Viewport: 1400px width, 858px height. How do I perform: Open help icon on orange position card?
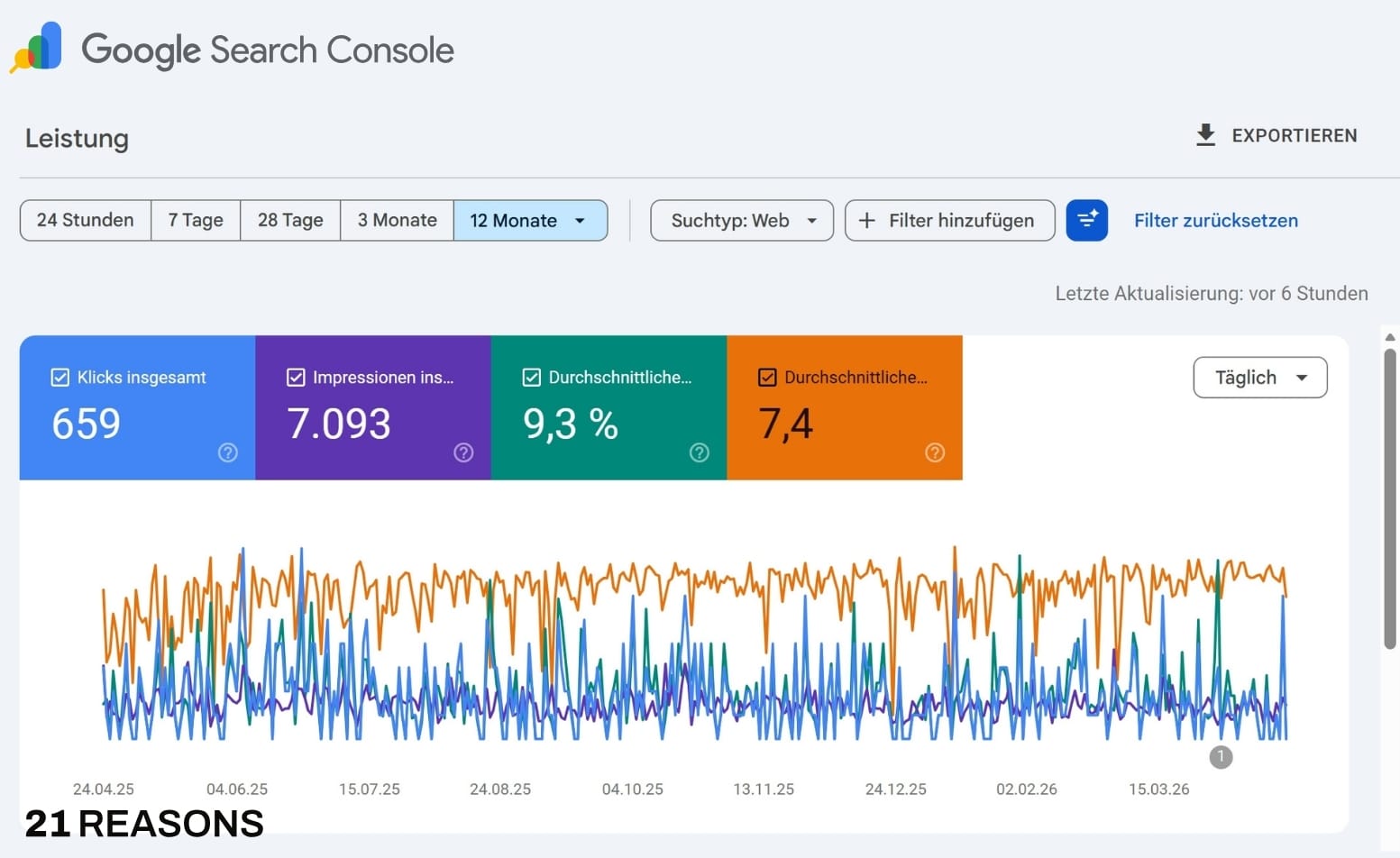(935, 452)
